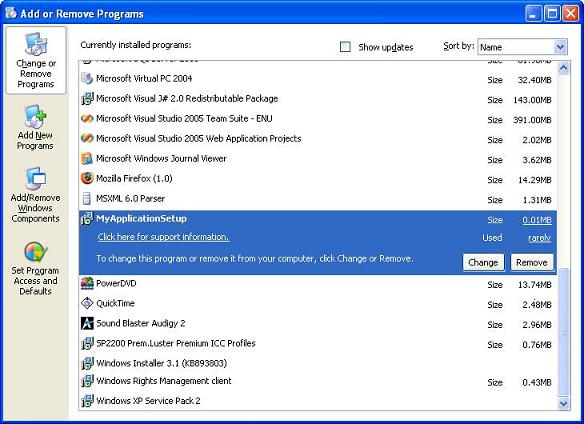Screen dimensions: 584x424
Task: Click the rarely used link
Action: pyautogui.click(x=539, y=238)
